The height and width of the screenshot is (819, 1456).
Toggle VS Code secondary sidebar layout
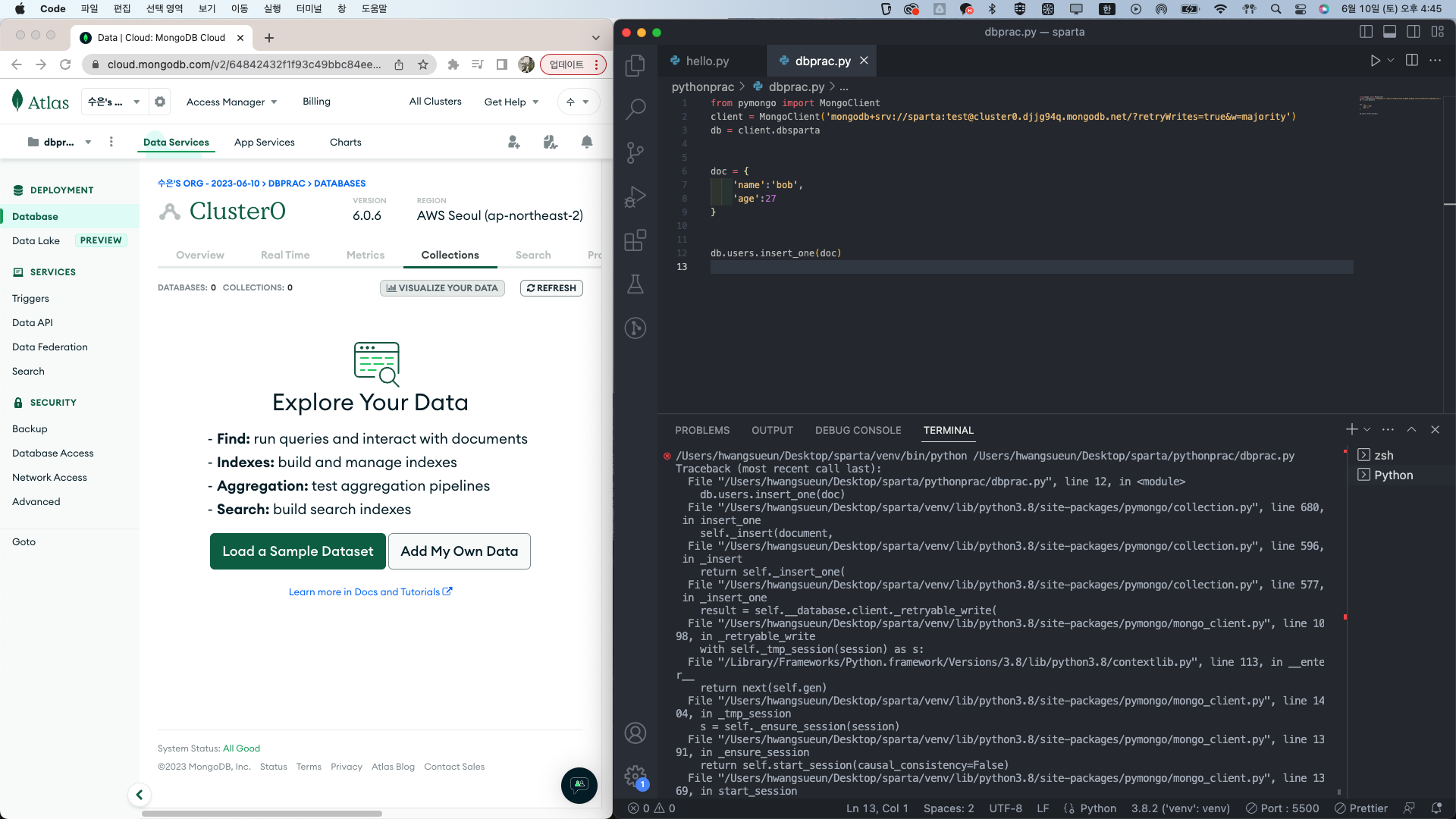[x=1414, y=32]
